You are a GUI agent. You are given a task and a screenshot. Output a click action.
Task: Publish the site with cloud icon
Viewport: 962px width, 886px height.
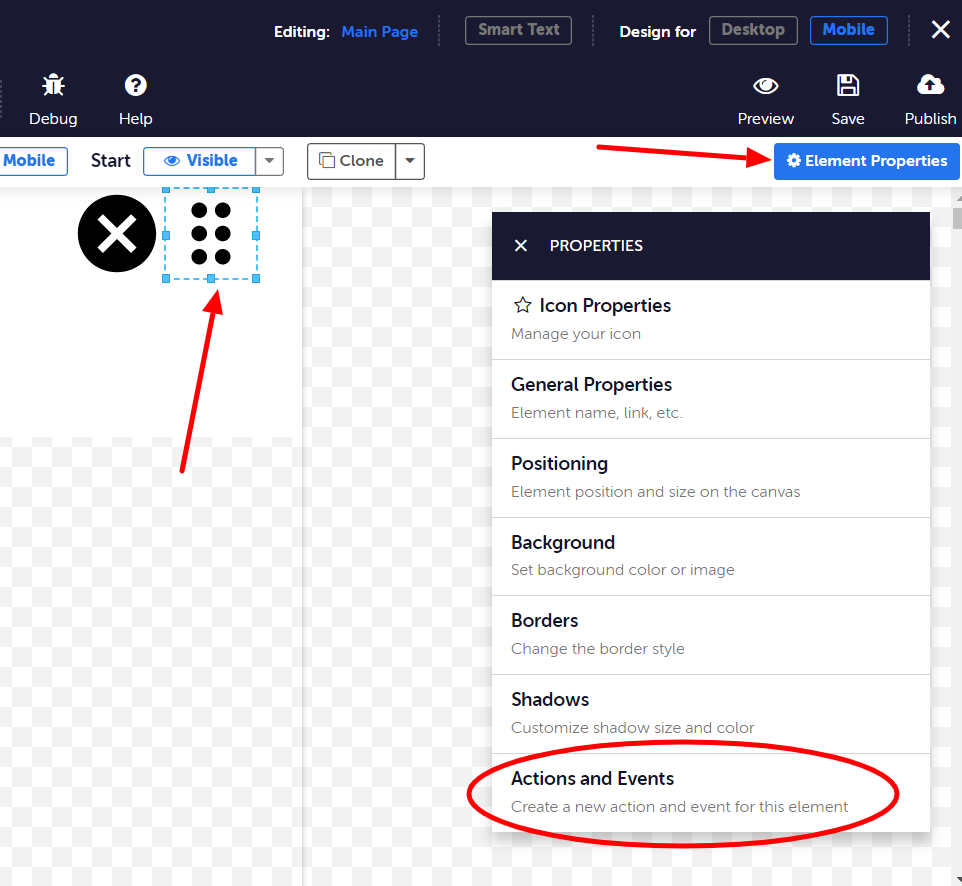tap(930, 85)
